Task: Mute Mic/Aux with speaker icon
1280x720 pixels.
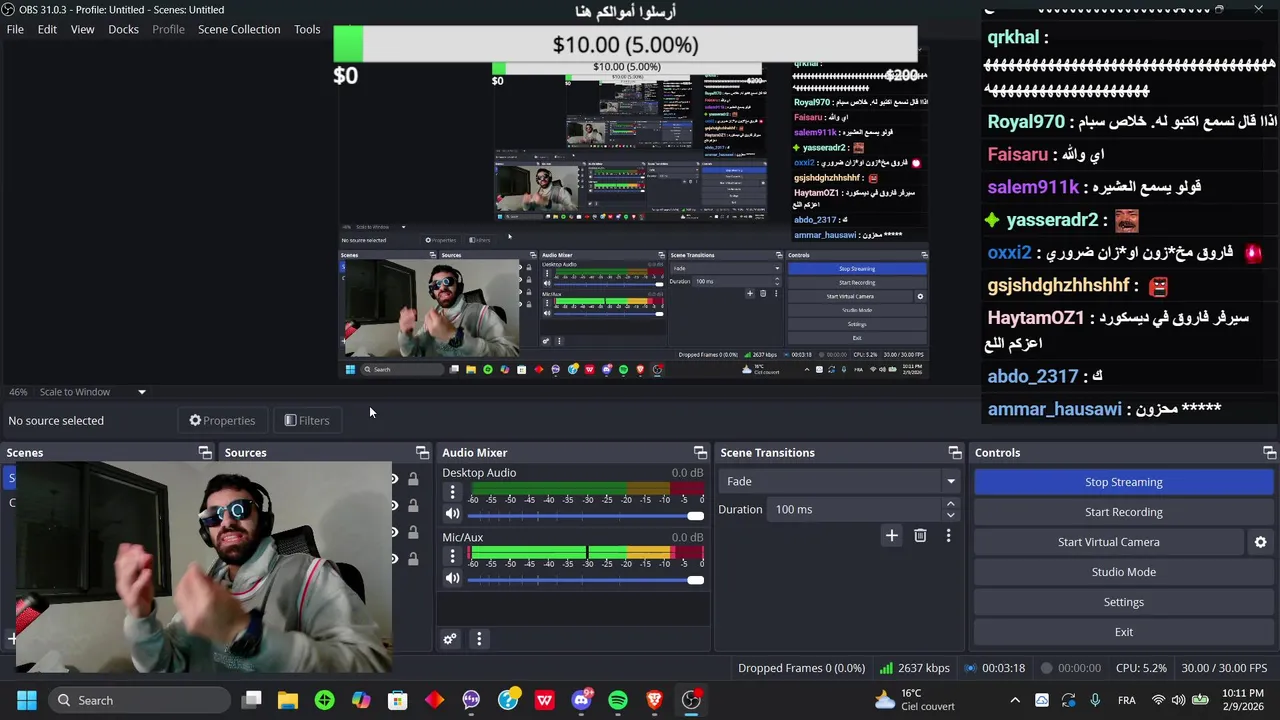Action: [x=452, y=578]
